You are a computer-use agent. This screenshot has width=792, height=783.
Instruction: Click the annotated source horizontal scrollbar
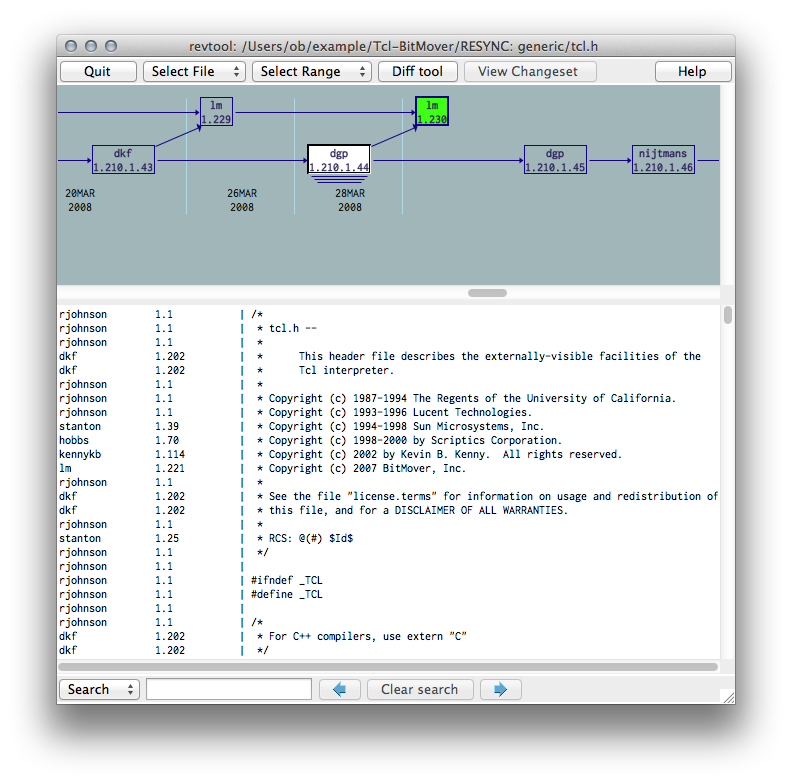point(388,666)
